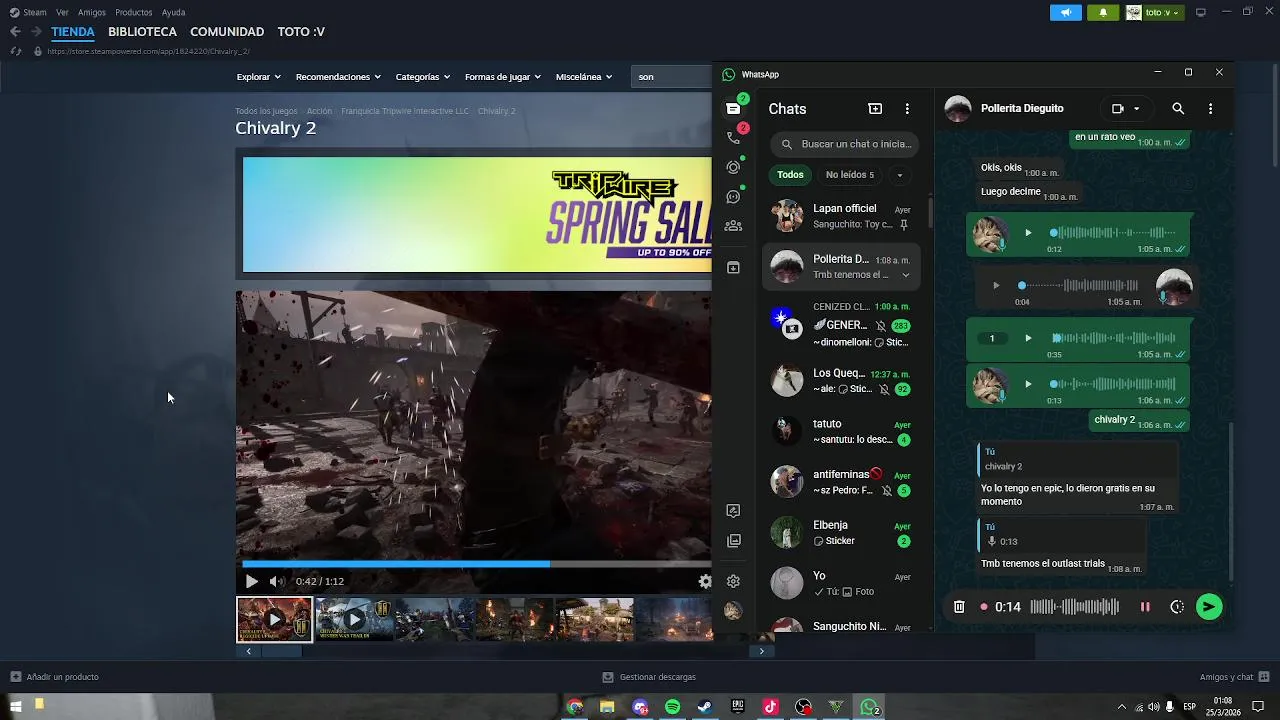Follow the Todos los juegos breadcrumb
This screenshot has height=720, width=1280.
pyautogui.click(x=266, y=111)
